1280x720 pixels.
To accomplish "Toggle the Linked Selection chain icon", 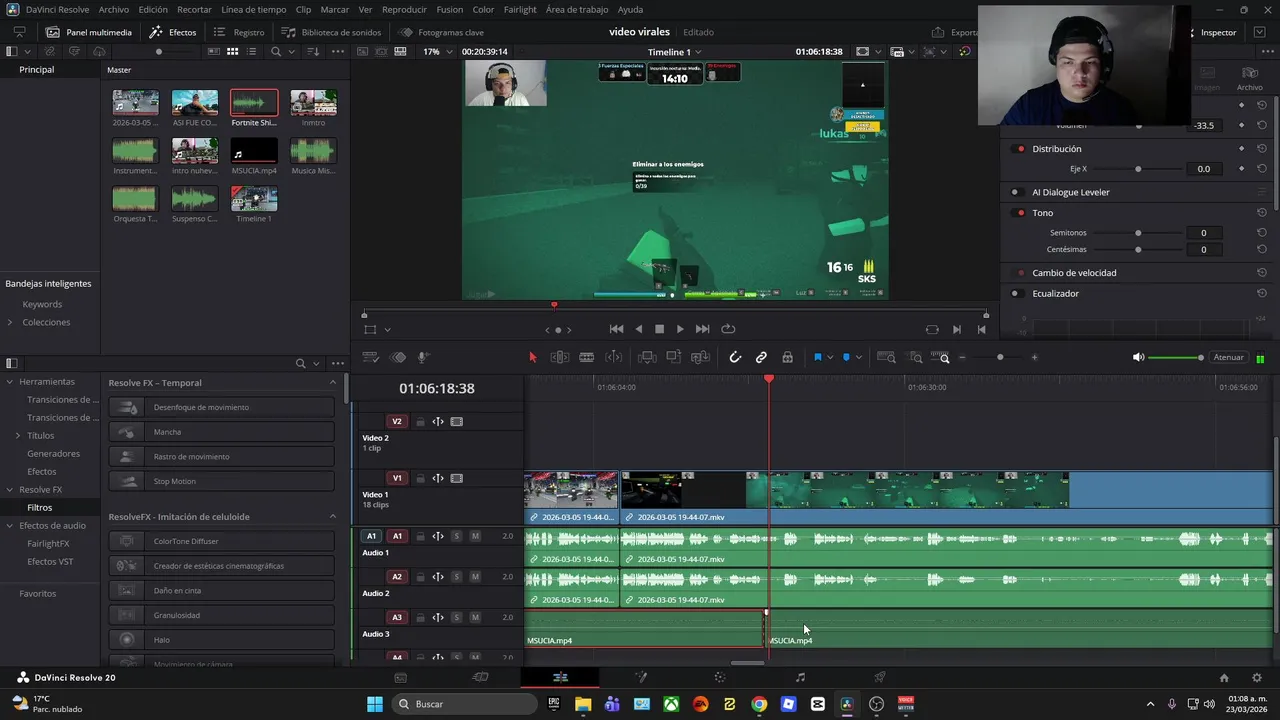I will pos(761,357).
